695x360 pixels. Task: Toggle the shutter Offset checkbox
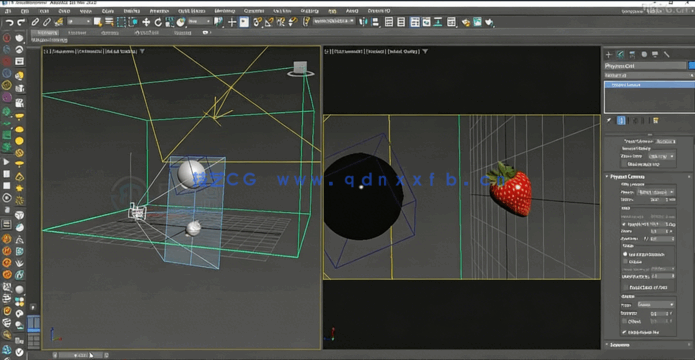[x=625, y=321]
